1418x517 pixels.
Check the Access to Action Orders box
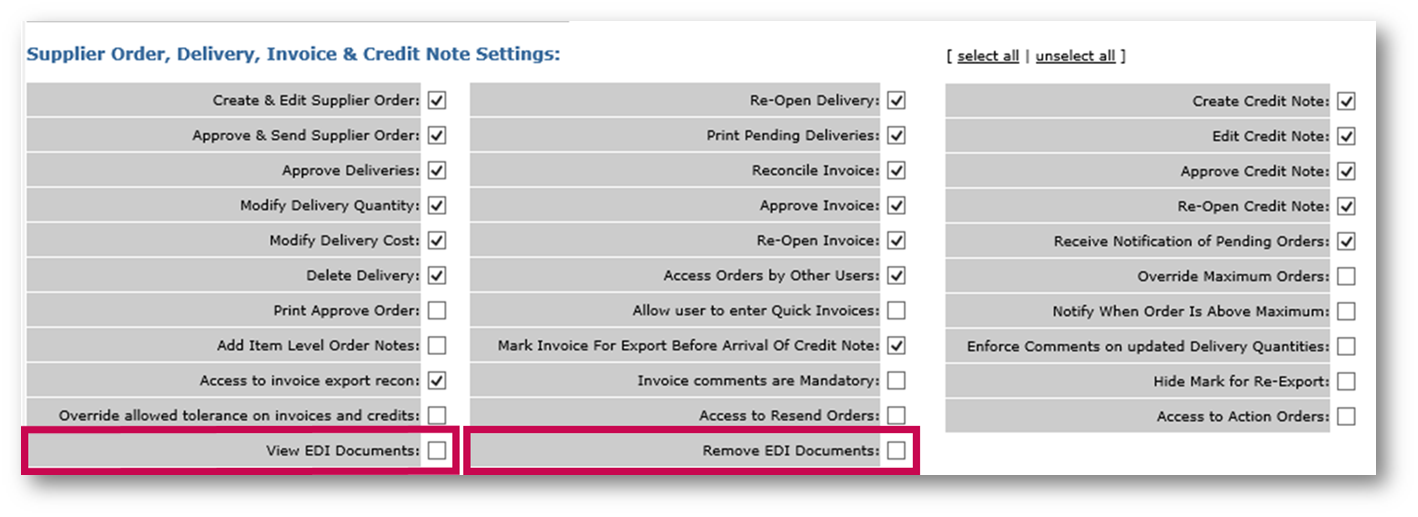pyautogui.click(x=1346, y=416)
